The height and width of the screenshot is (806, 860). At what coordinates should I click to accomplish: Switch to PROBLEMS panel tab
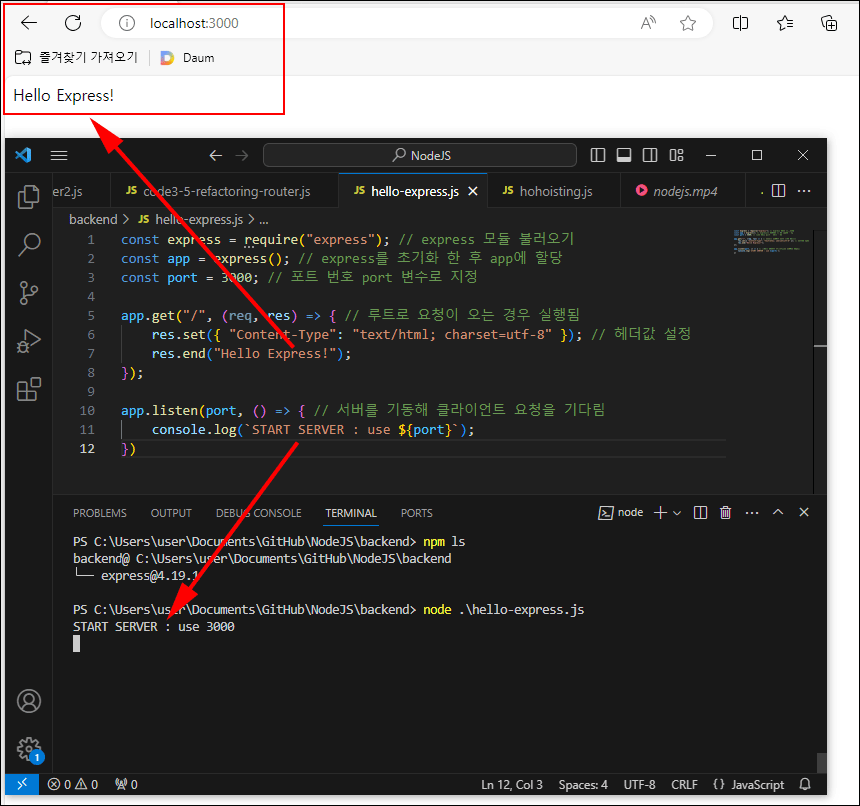click(x=100, y=513)
